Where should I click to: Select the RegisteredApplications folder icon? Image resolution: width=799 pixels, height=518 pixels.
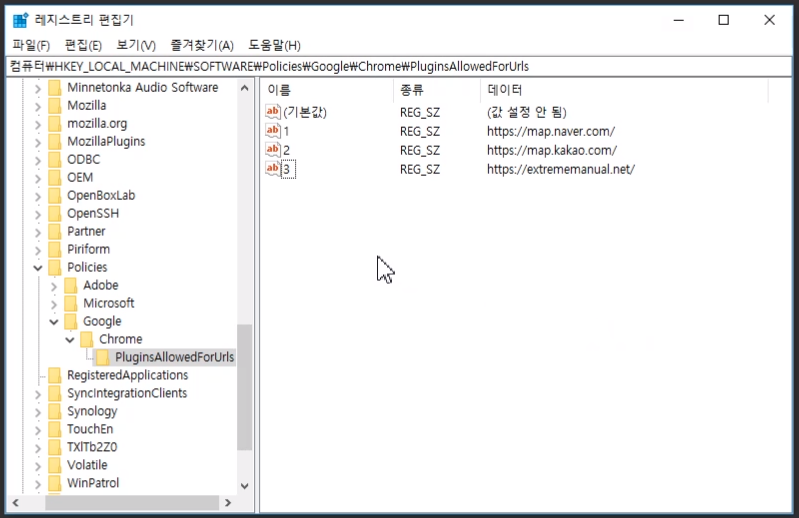[x=55, y=375]
